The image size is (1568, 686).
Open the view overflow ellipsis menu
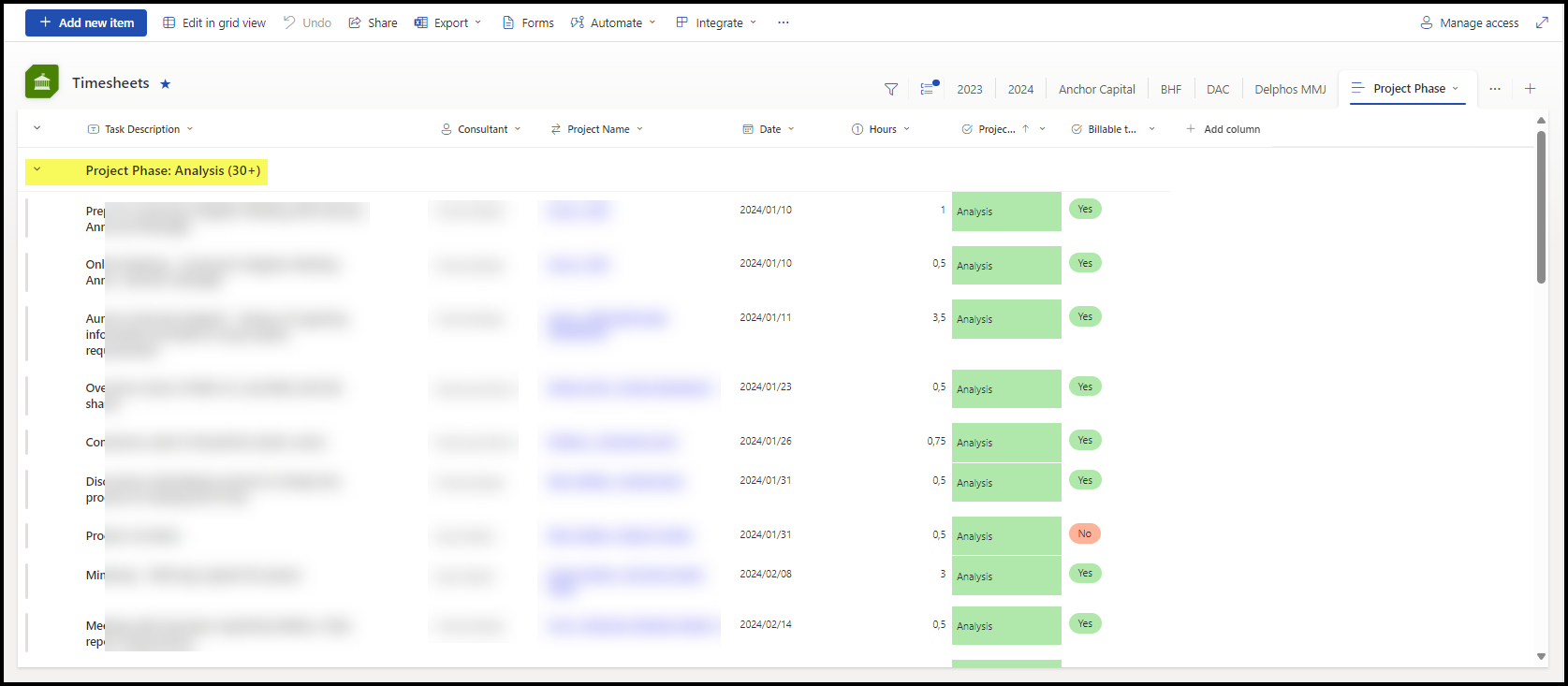tap(1495, 89)
